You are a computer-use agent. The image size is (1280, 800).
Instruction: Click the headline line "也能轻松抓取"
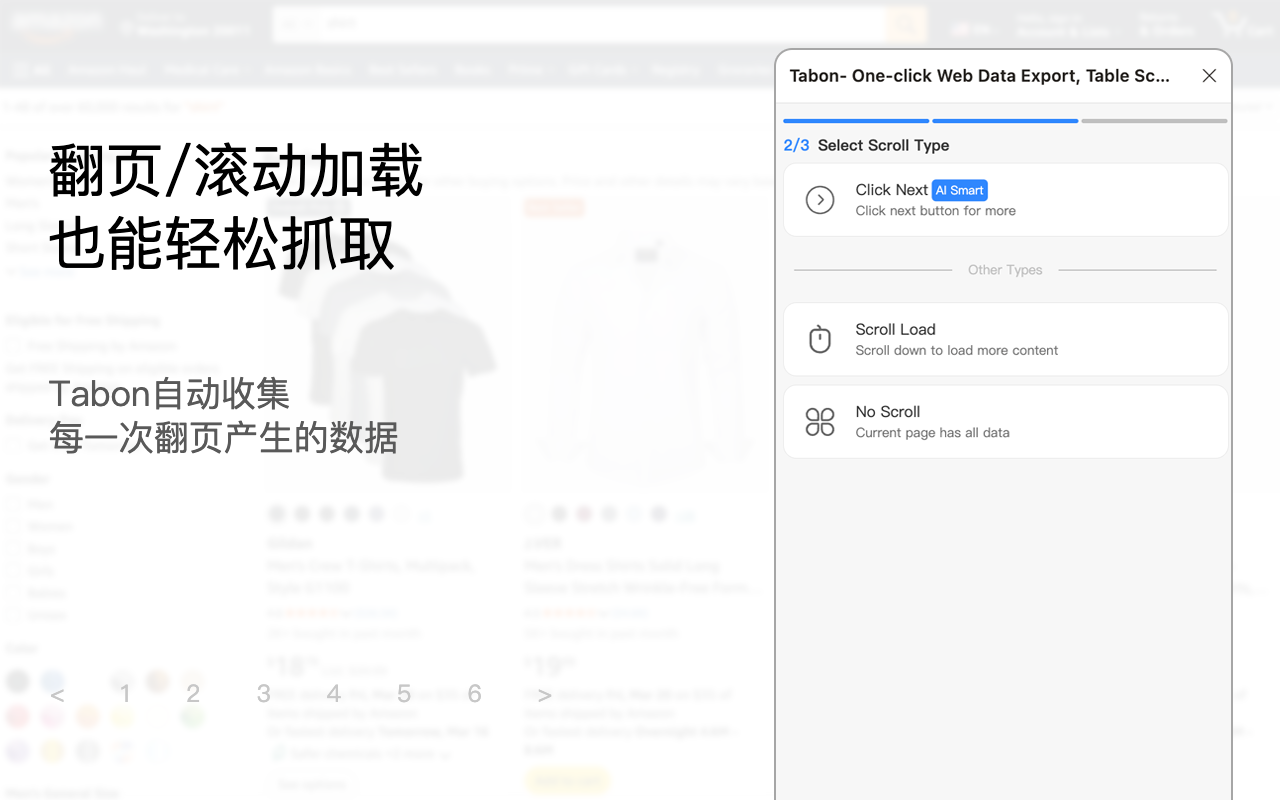point(222,245)
